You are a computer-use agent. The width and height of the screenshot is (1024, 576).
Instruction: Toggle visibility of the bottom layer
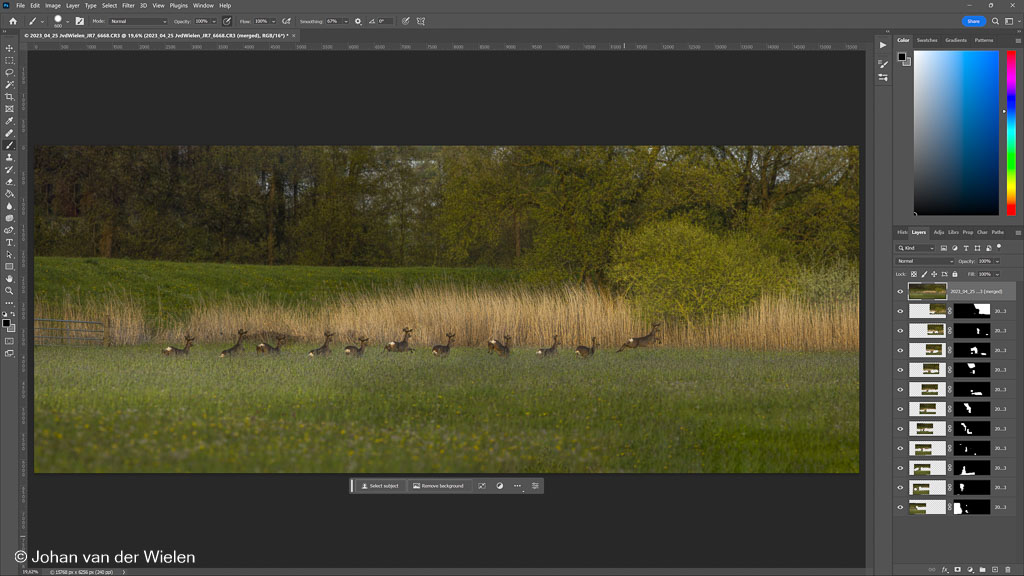900,507
